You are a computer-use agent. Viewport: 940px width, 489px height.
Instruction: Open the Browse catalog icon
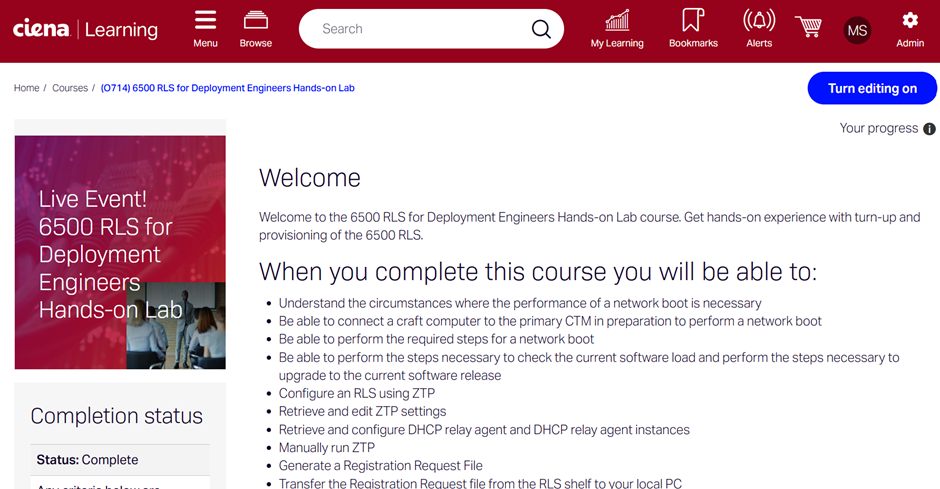click(255, 20)
